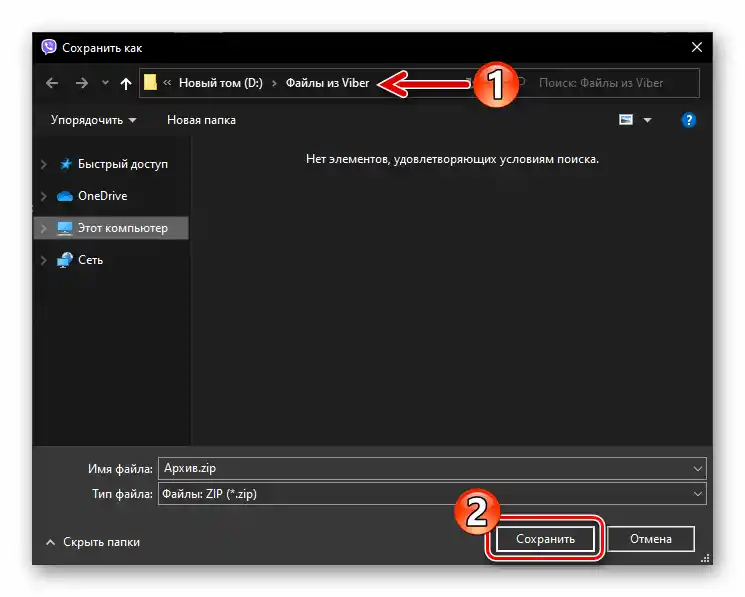Click 'Новая папка' button
Image resolution: width=745 pixels, height=597 pixels.
tap(201, 120)
